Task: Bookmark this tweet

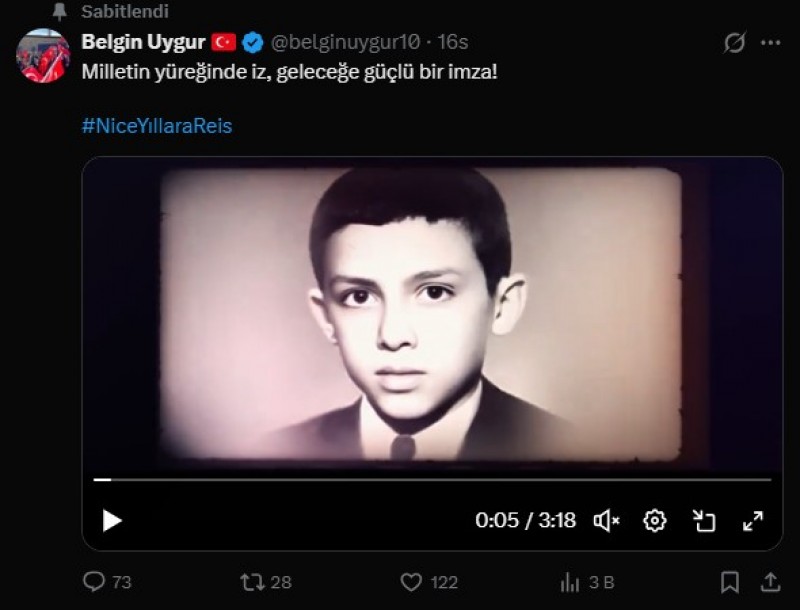Action: click(x=730, y=581)
